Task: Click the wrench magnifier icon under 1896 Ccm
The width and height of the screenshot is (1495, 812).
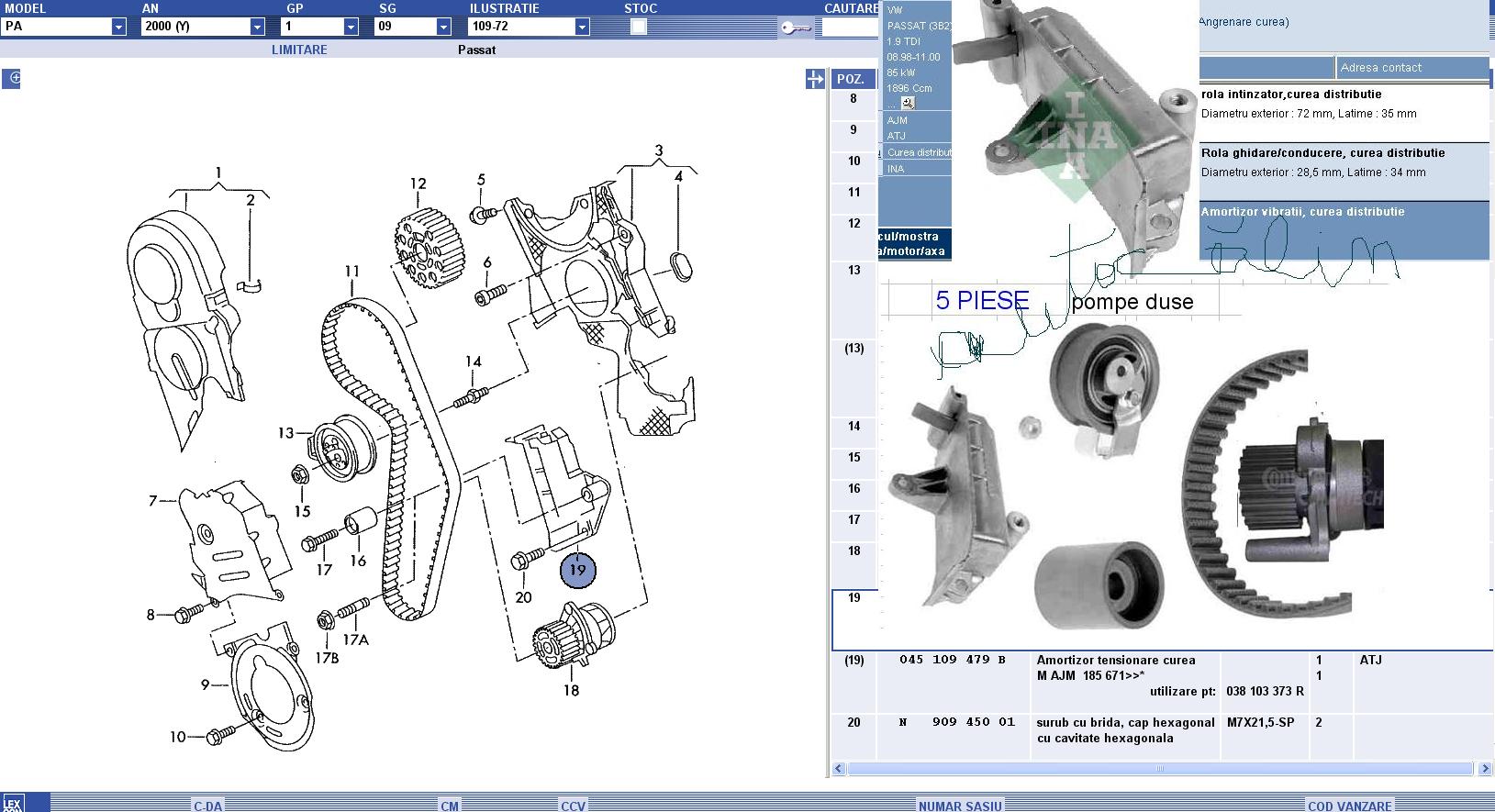Action: tap(908, 104)
